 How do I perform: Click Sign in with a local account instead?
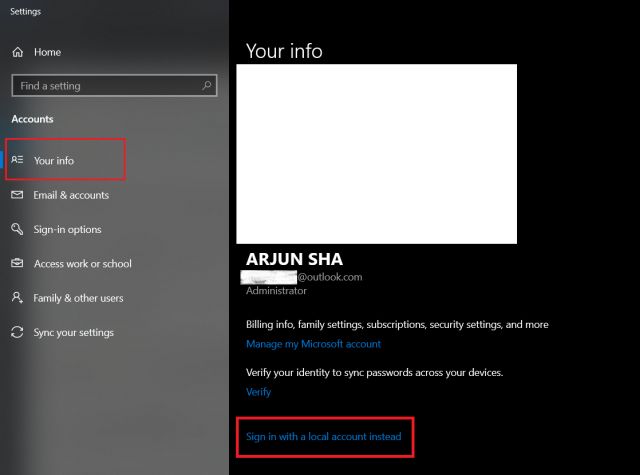pos(323,437)
